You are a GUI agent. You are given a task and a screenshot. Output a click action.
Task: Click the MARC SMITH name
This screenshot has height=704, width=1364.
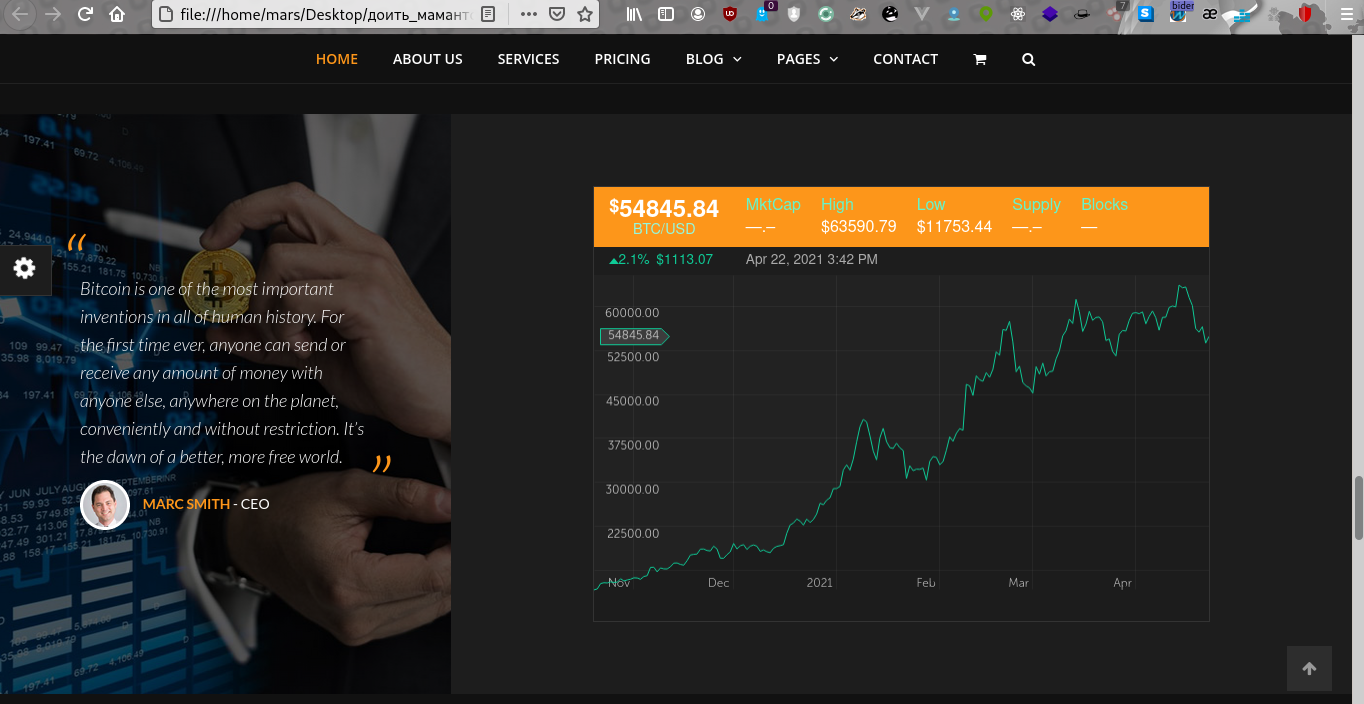click(186, 504)
